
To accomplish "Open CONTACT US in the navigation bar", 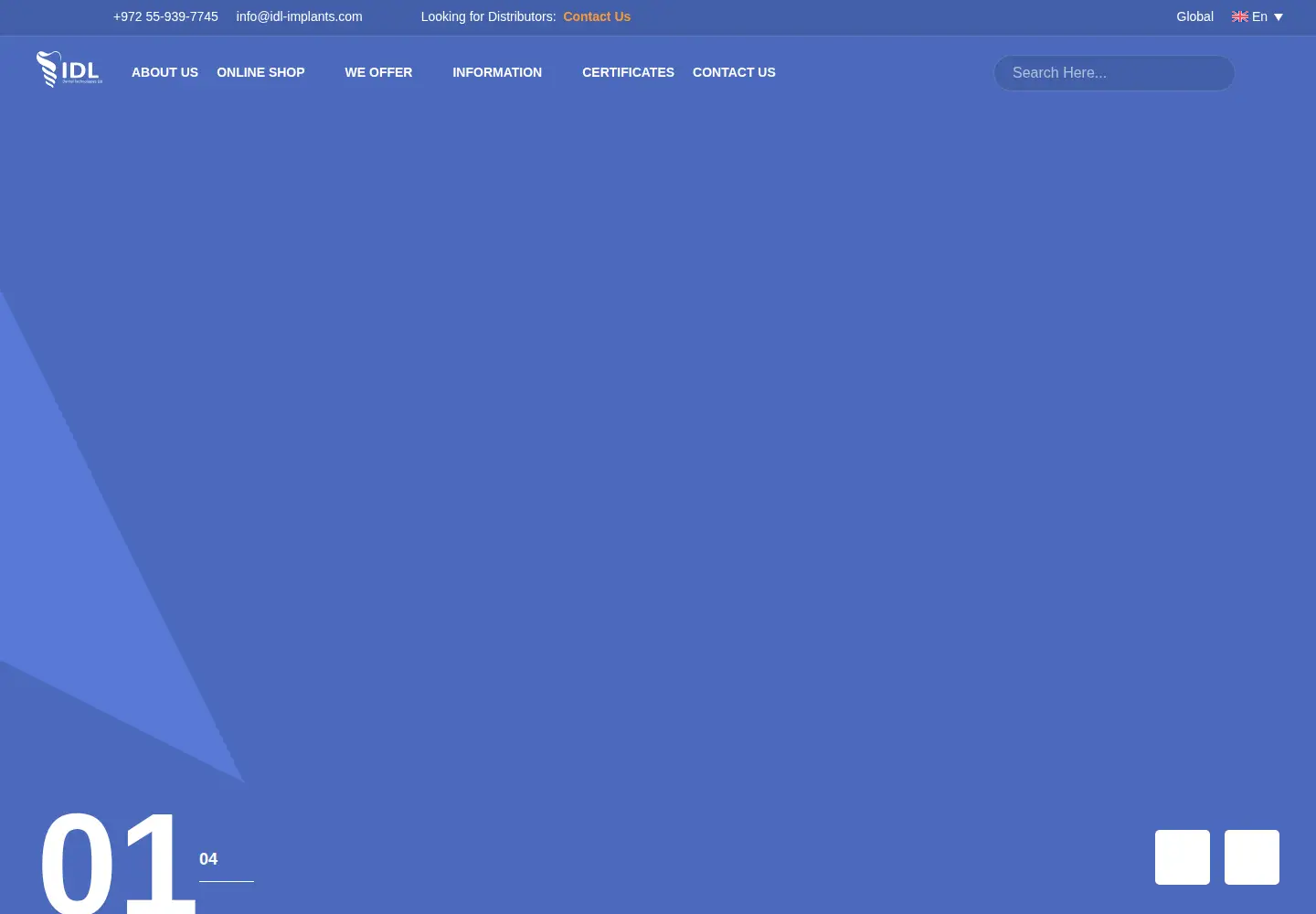I will pos(734,72).
